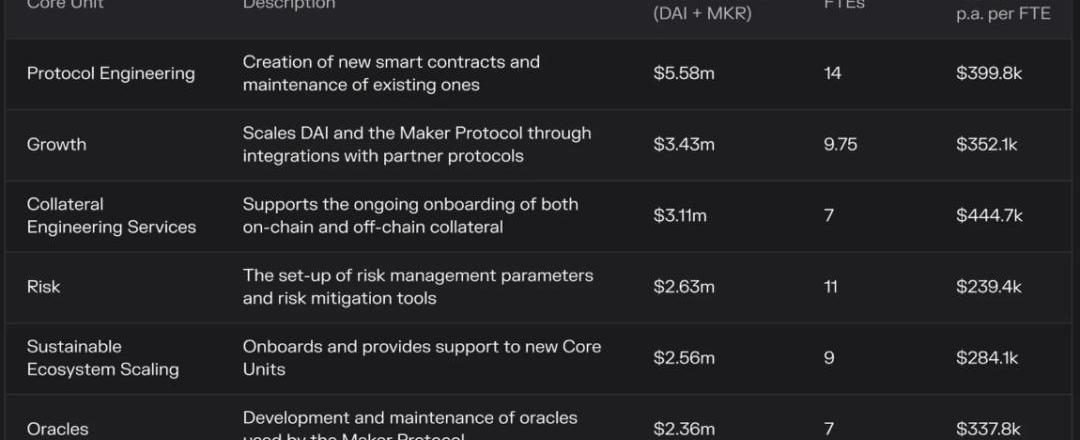Screen dimensions: 1080x440
Task: Select the $2.63m Risk budget
Action: tap(684, 286)
